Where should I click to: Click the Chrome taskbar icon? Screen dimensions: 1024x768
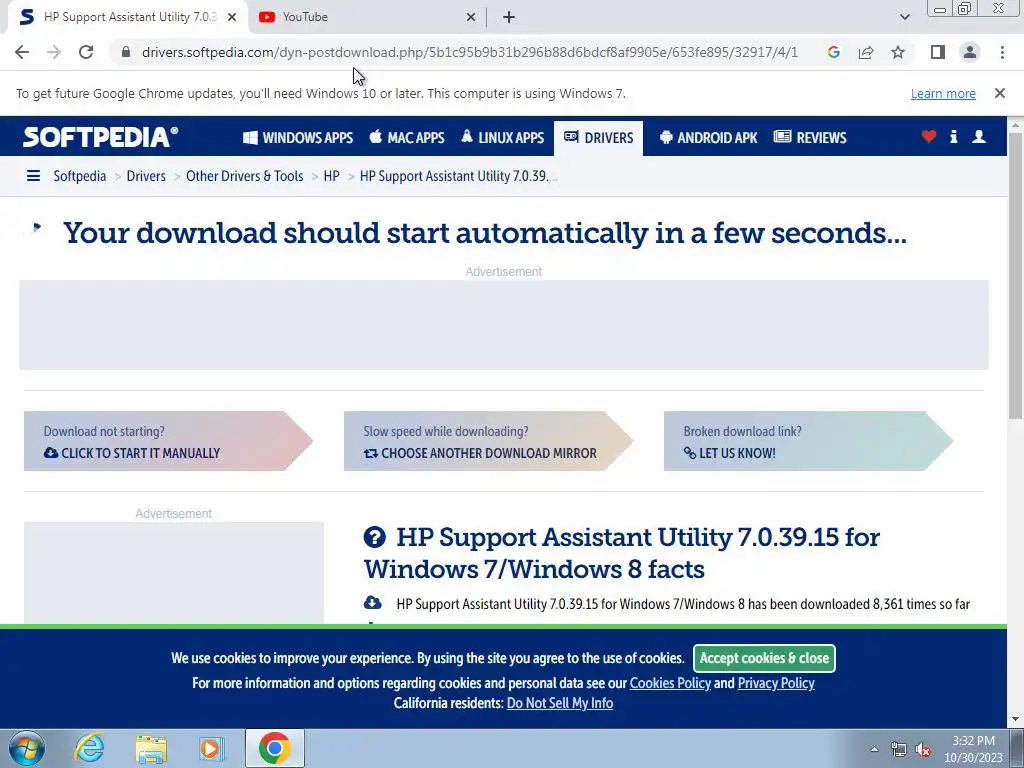click(274, 748)
